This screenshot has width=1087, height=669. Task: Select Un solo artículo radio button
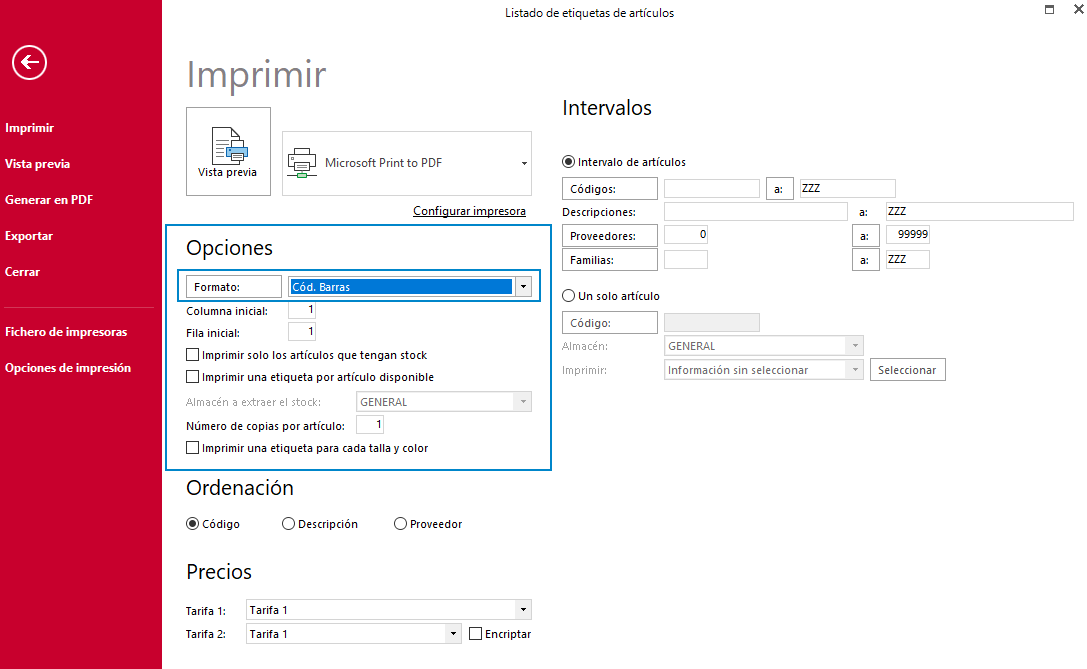coord(568,296)
